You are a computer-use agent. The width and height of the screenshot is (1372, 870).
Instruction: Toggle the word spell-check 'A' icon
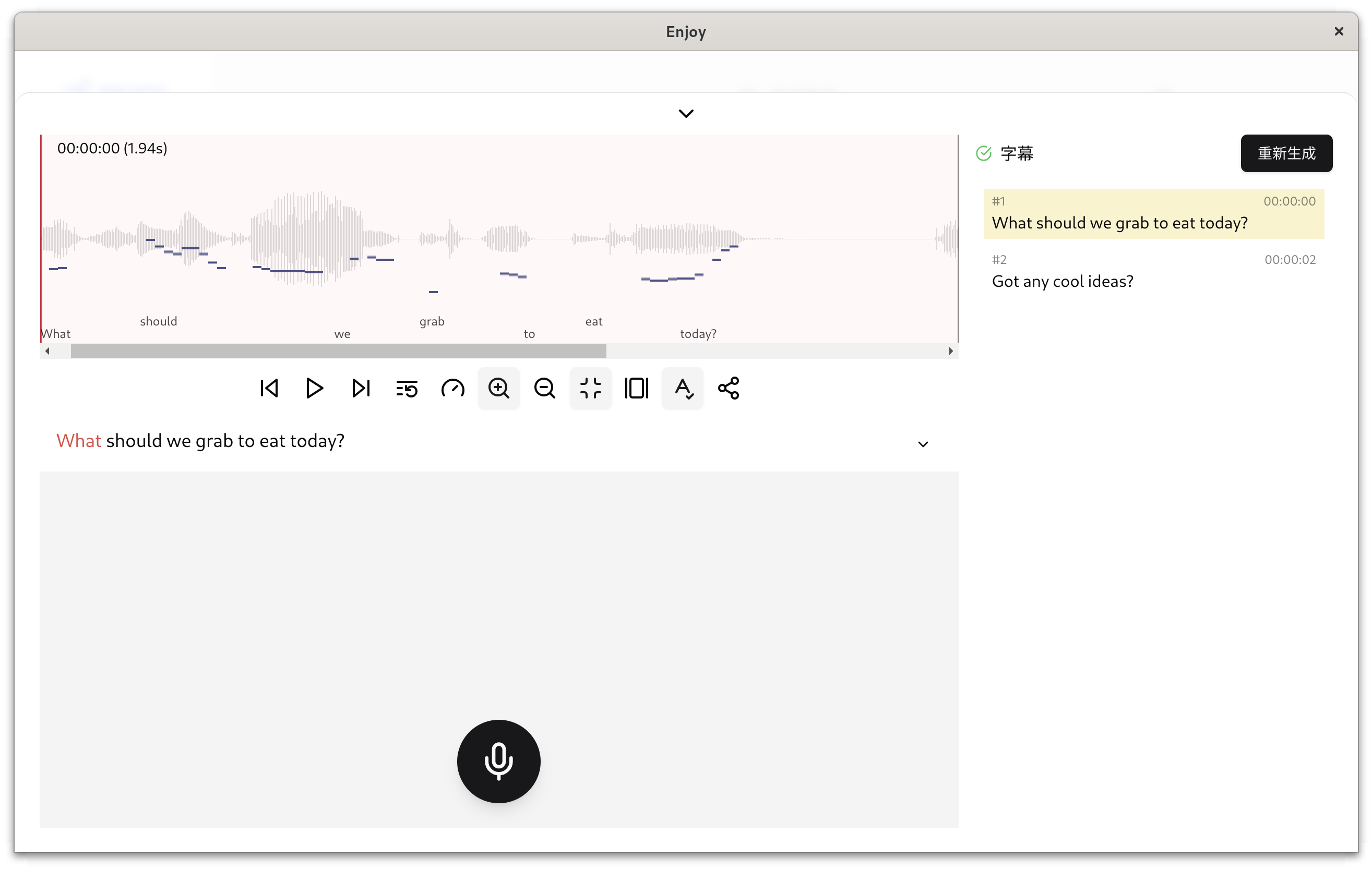[683, 388]
